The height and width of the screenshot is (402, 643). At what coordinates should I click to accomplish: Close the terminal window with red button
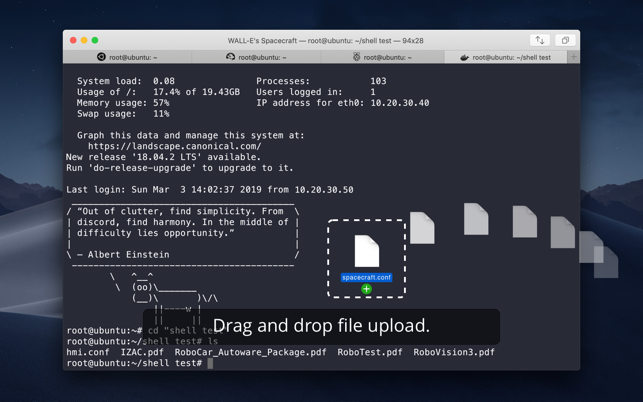pyautogui.click(x=73, y=41)
